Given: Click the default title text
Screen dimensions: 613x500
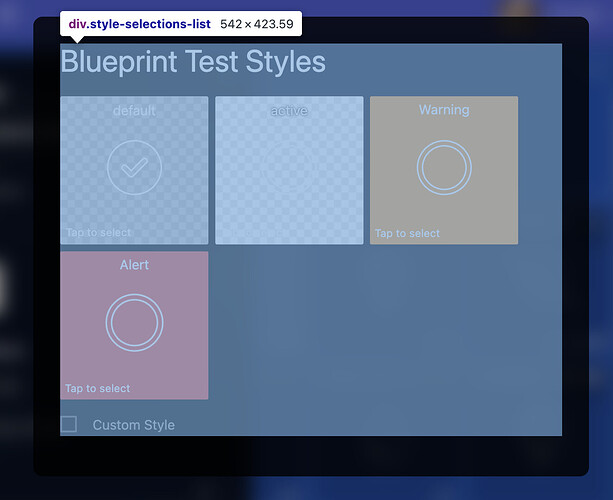Looking at the screenshot, I should (134, 111).
